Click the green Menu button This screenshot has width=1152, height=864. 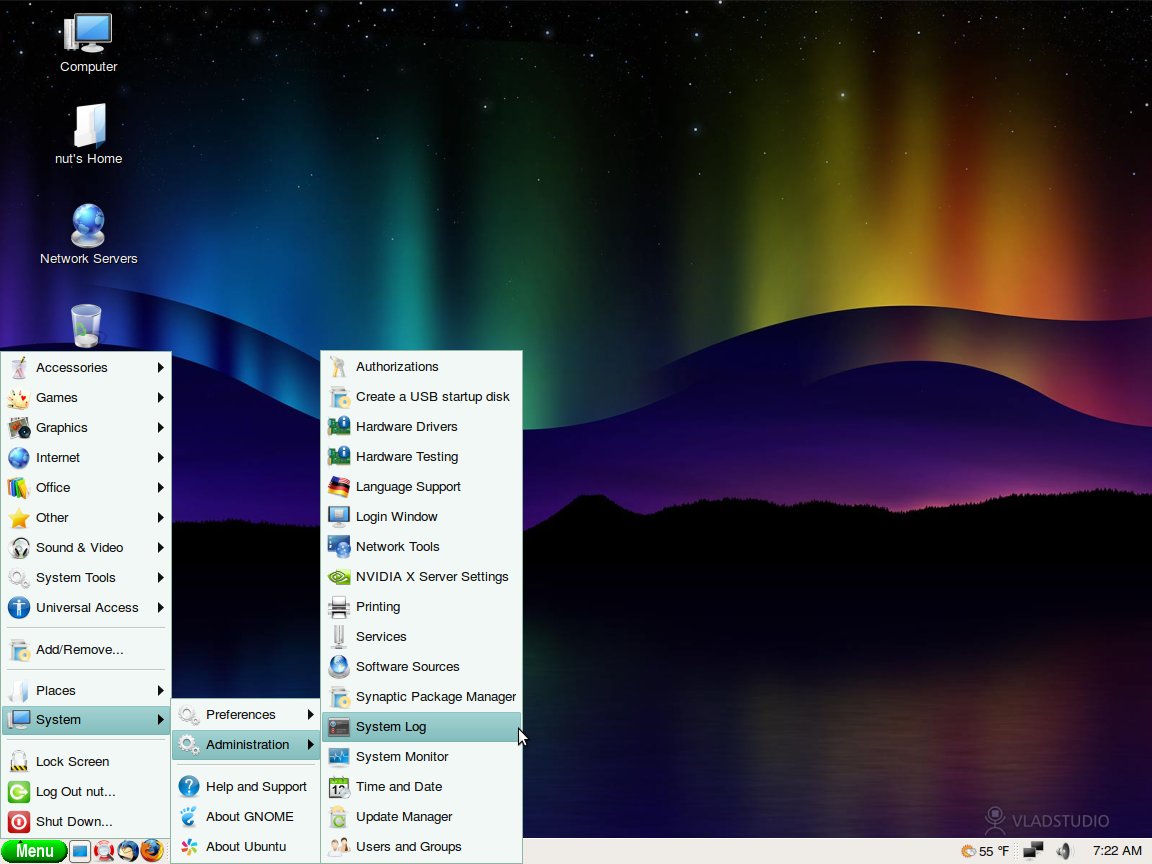click(35, 851)
